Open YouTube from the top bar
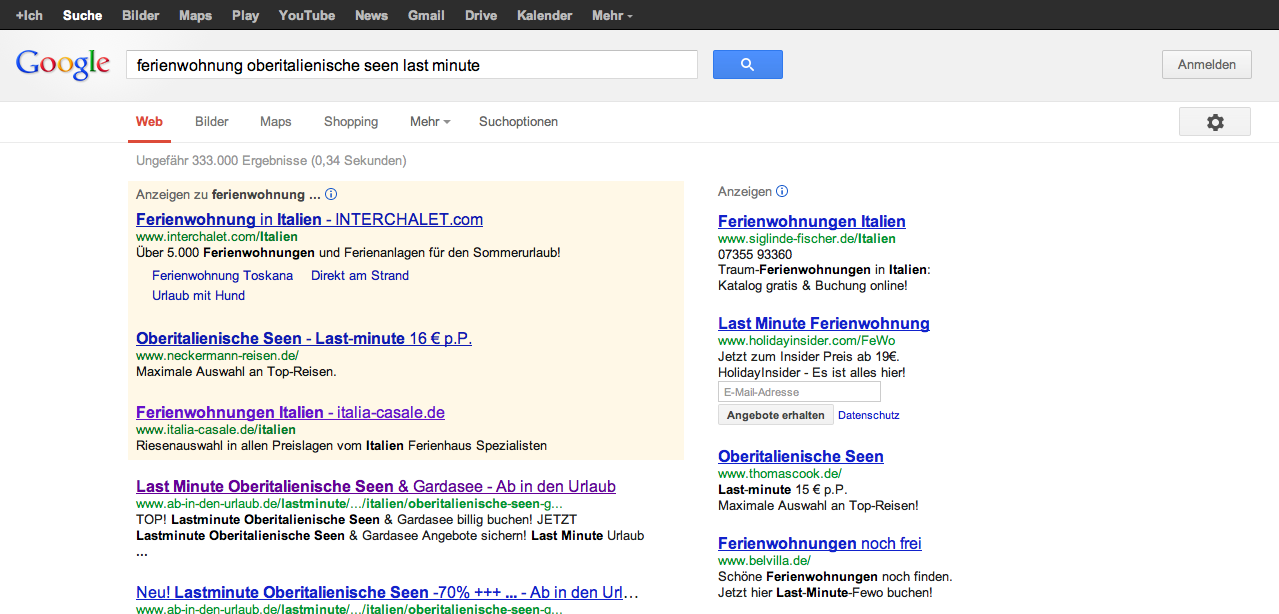Screen dimensions: 1279x614 click(306, 16)
